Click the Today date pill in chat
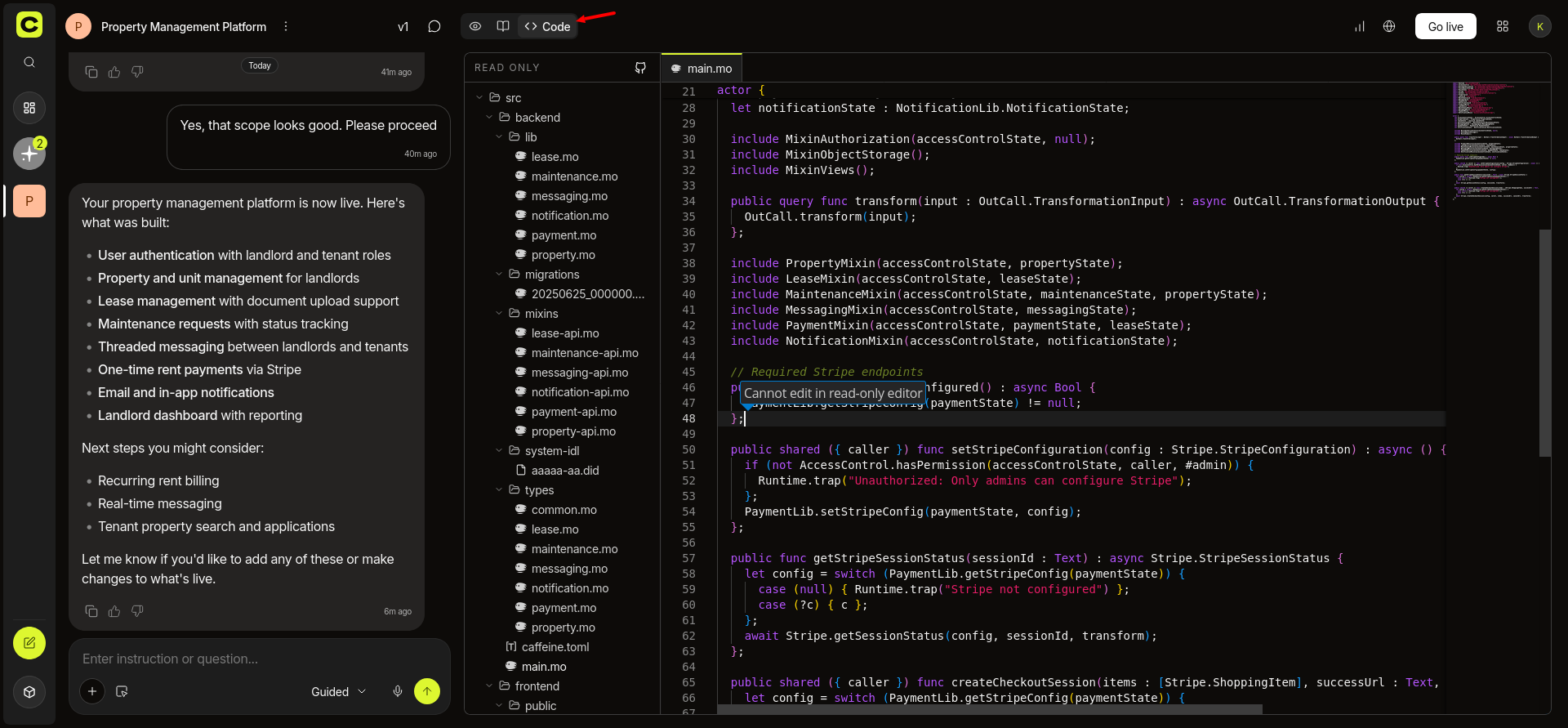1568x728 pixels. pos(260,65)
